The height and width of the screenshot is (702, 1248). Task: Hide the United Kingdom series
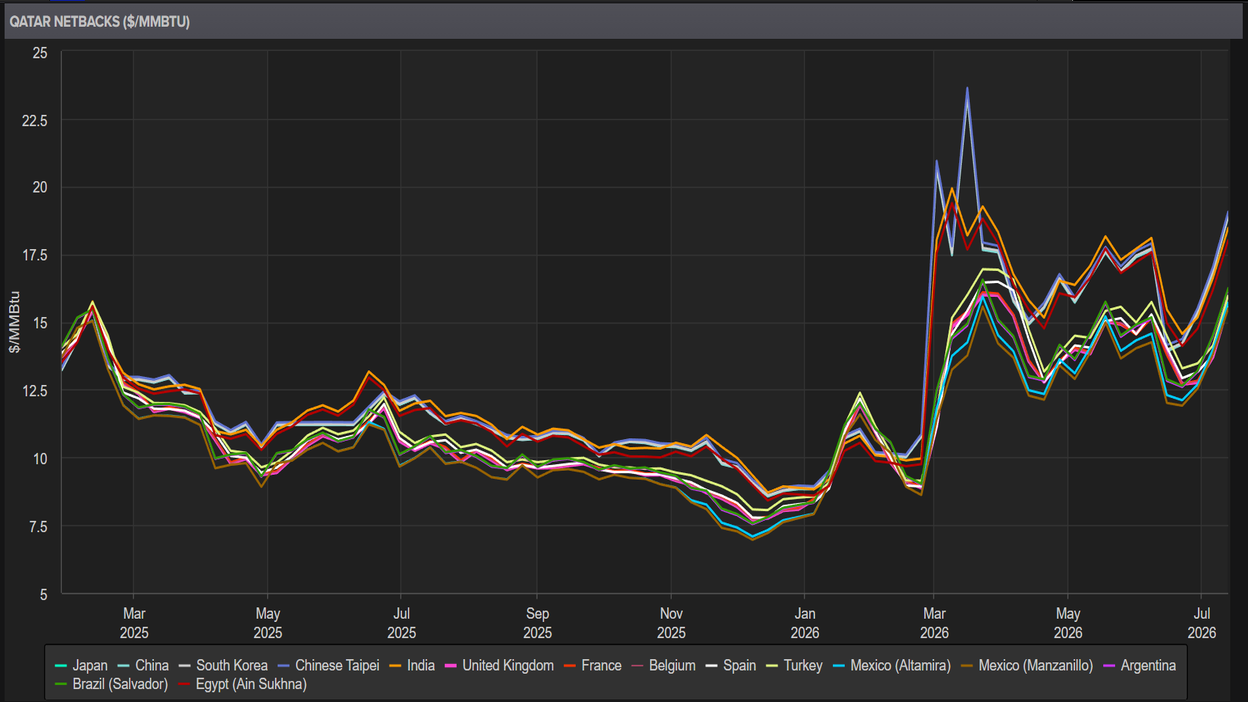(x=497, y=665)
